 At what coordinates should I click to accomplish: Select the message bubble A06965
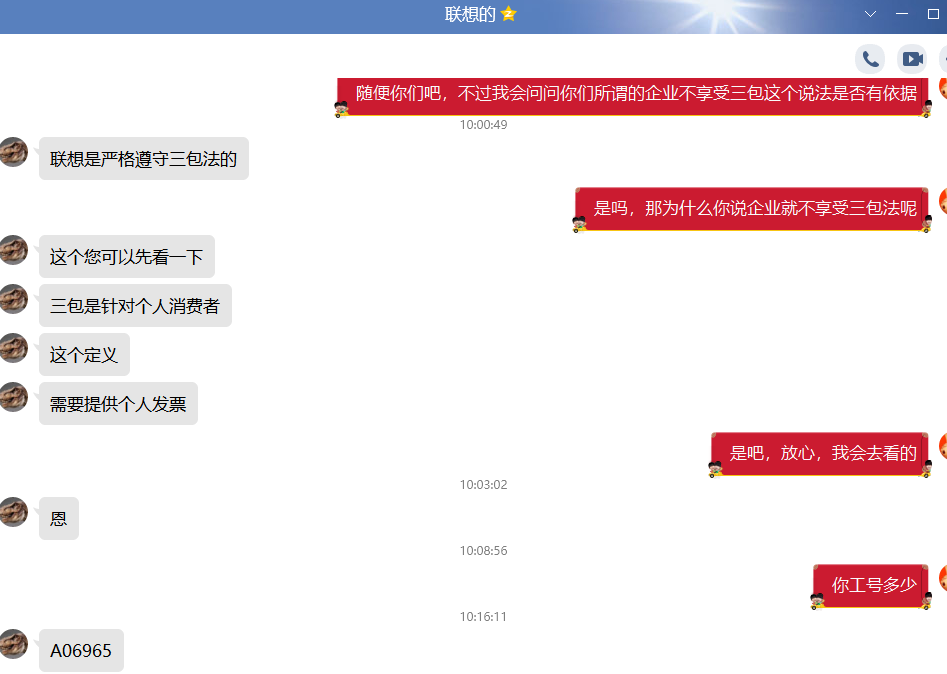tap(81, 651)
